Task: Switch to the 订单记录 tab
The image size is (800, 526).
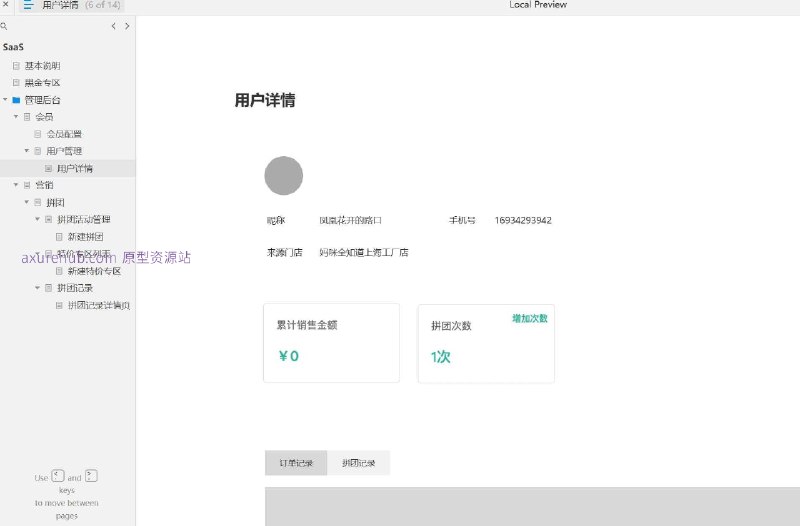Action: pyautogui.click(x=296, y=463)
